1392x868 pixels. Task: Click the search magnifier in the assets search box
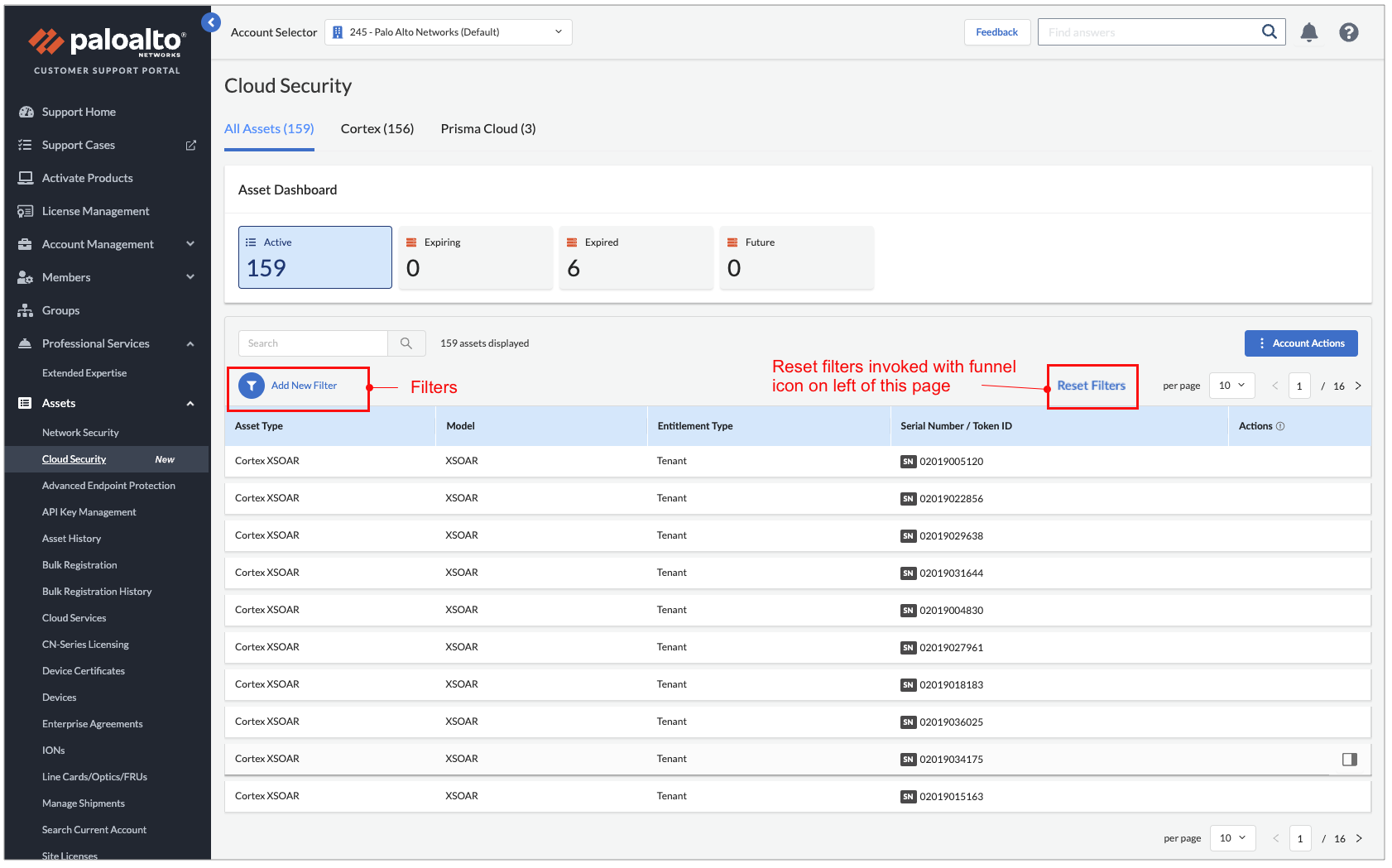(x=406, y=343)
